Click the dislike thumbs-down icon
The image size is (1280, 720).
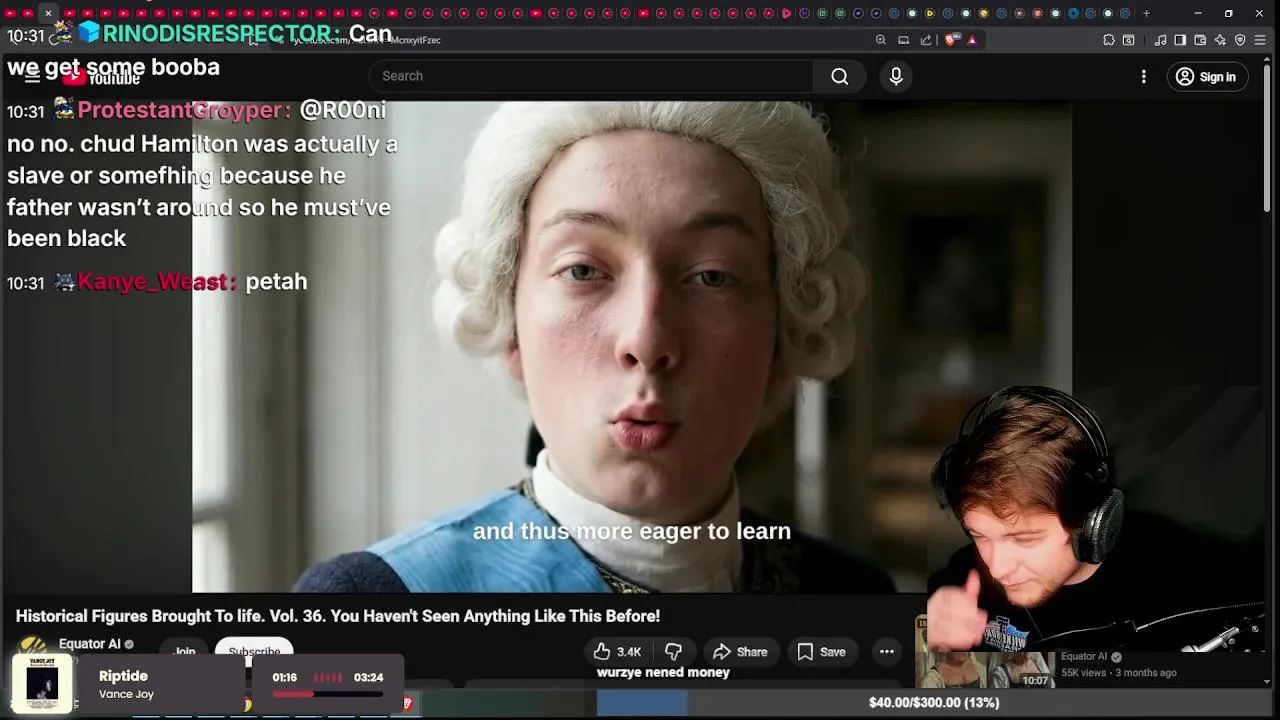coord(674,652)
